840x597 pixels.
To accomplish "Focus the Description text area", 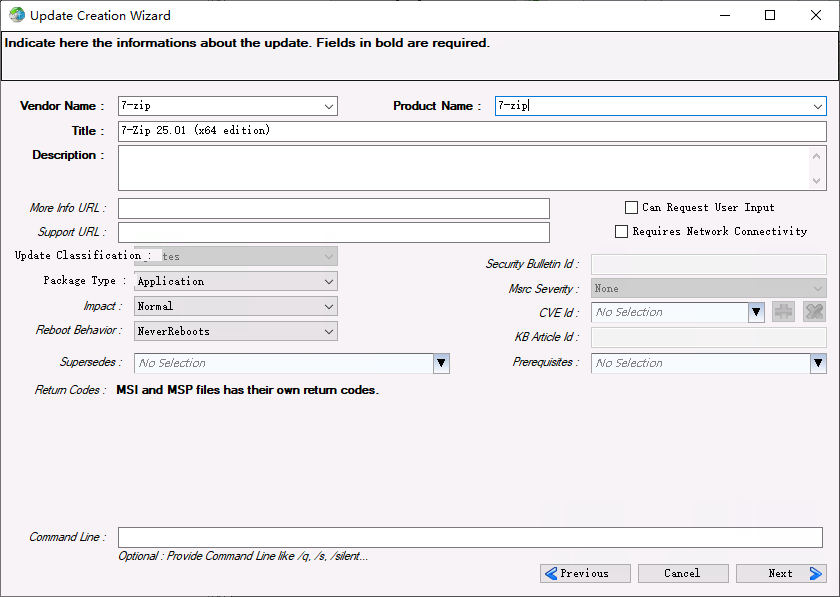I will (464, 168).
